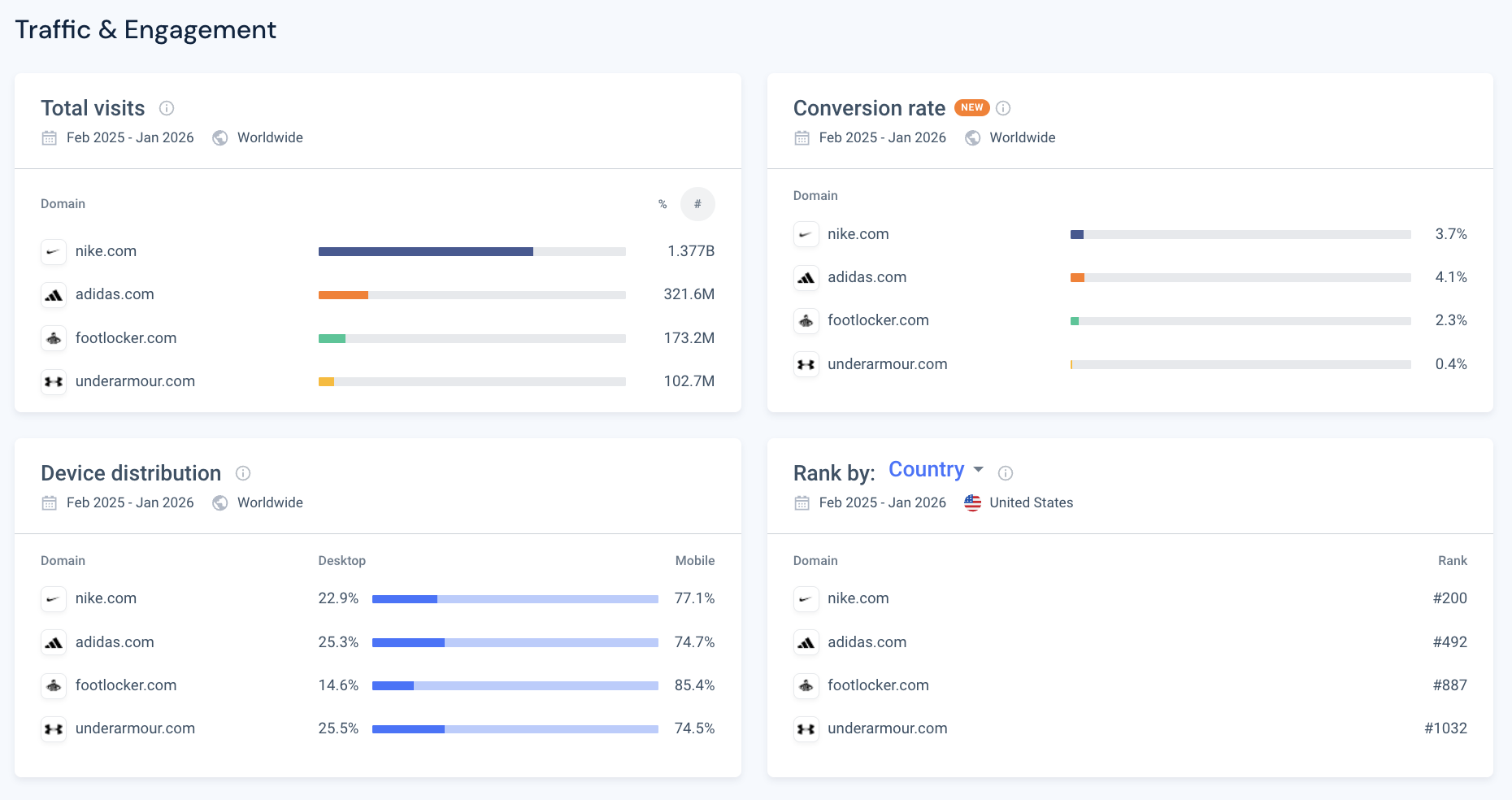
Task: Click underarmour.com logo in Total visits
Action: tap(54, 381)
